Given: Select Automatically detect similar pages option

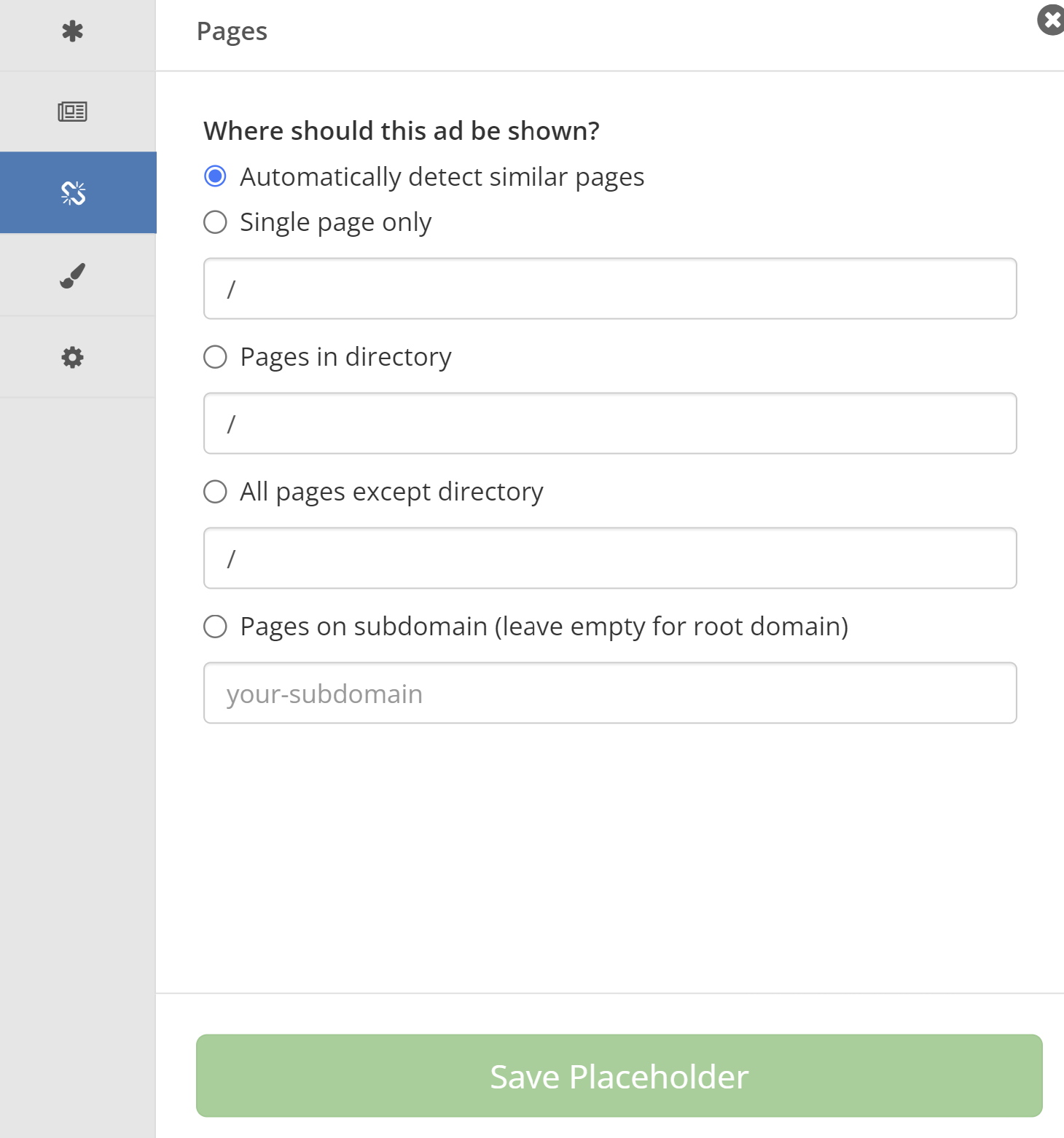Looking at the screenshot, I should [215, 176].
